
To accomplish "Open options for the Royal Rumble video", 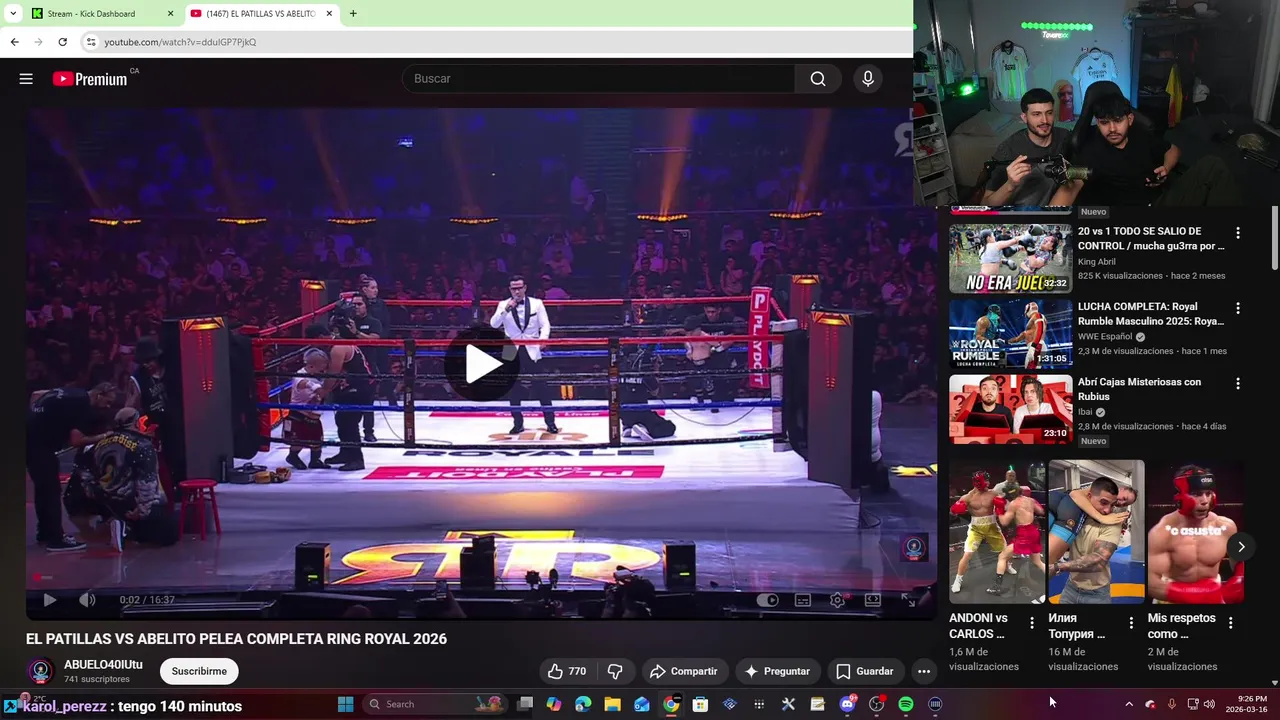I will click(1238, 308).
